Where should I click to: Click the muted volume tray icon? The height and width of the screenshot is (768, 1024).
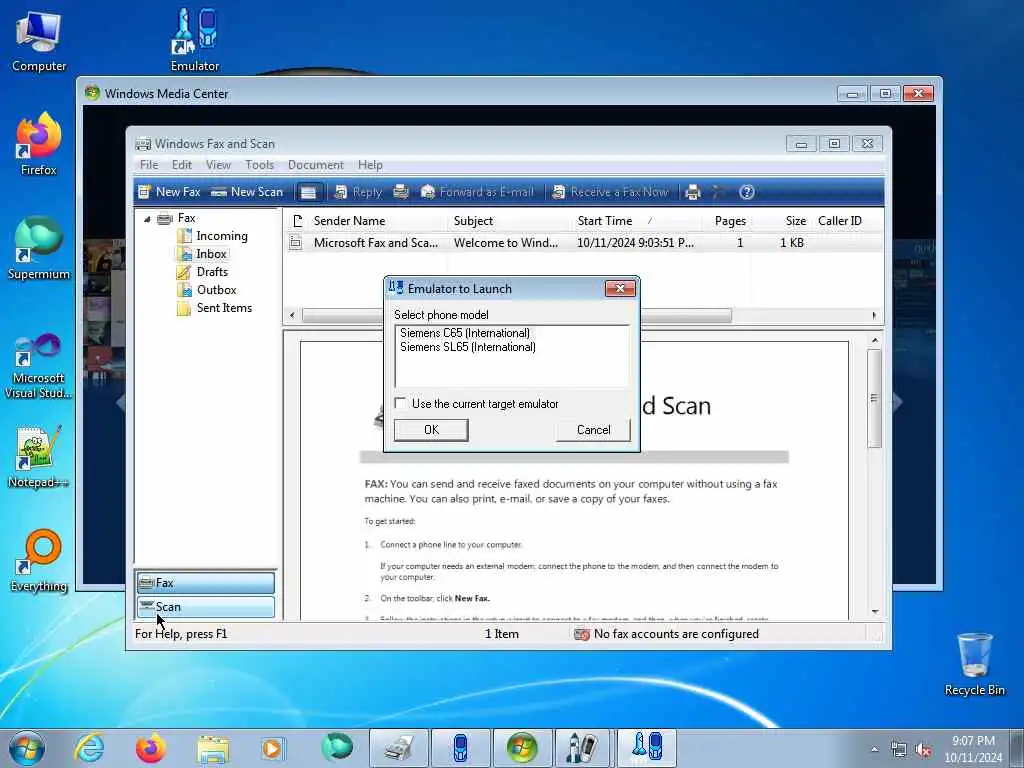(x=923, y=750)
